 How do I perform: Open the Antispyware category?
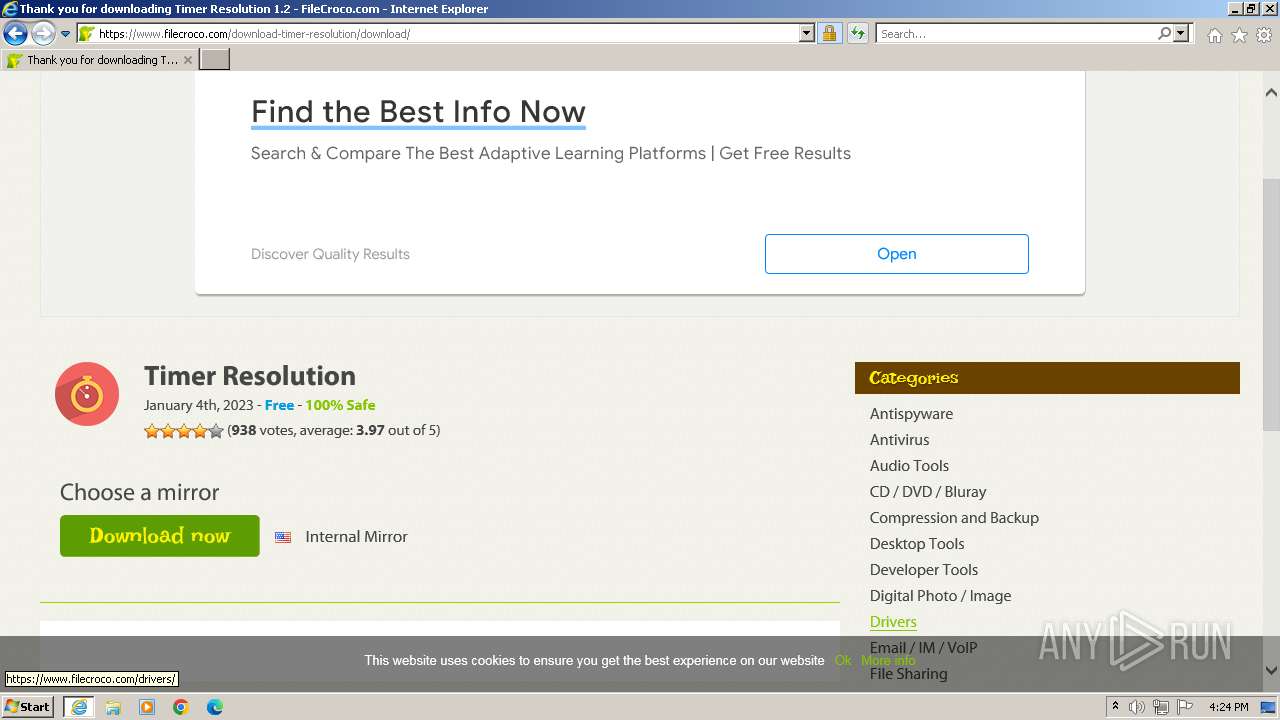911,414
